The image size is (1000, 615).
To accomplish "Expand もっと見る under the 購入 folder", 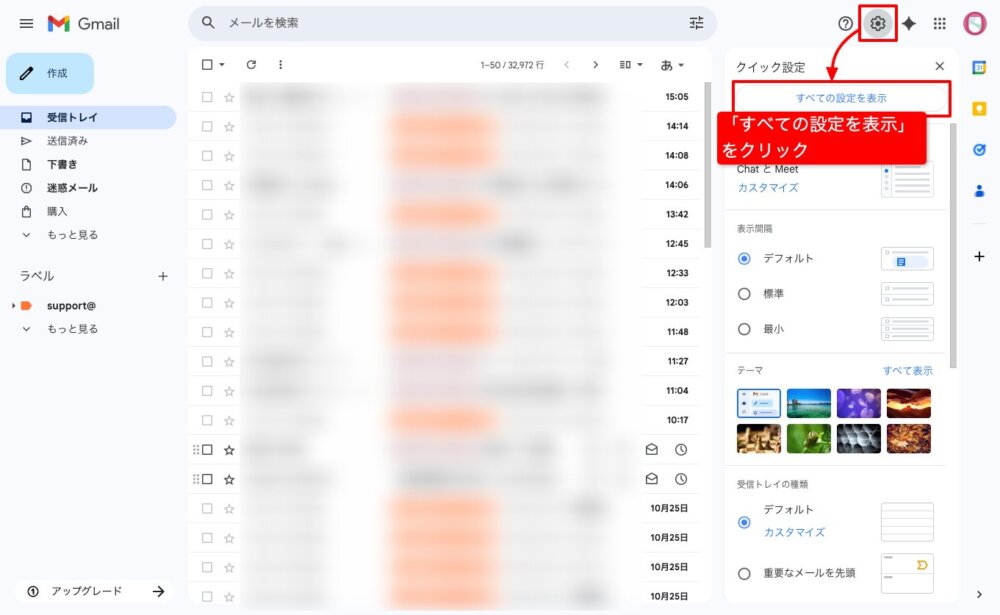I will point(72,235).
